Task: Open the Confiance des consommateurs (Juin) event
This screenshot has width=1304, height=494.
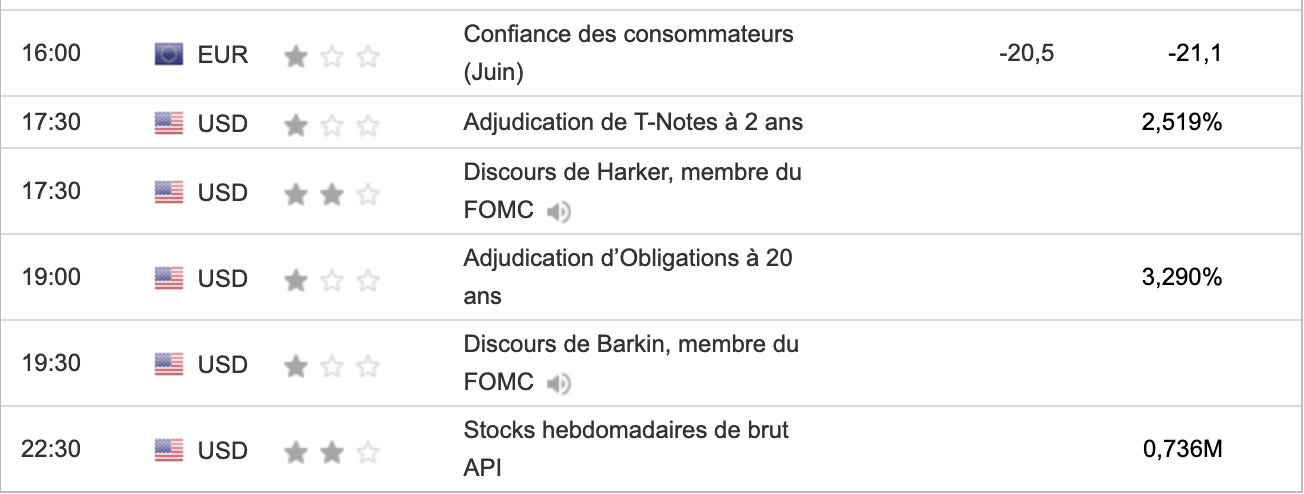Action: click(628, 34)
